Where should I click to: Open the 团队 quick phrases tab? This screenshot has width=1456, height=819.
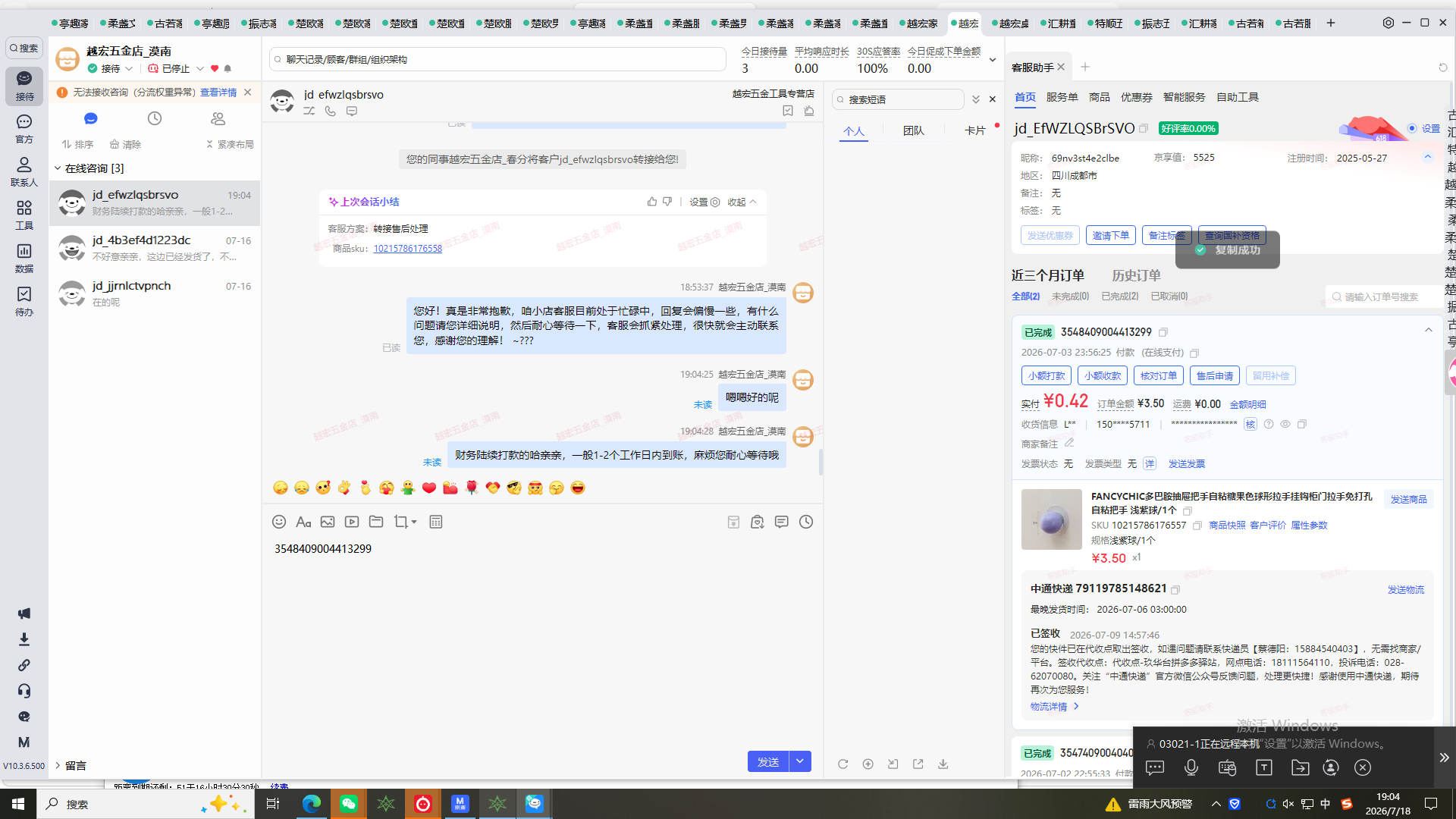tap(914, 130)
